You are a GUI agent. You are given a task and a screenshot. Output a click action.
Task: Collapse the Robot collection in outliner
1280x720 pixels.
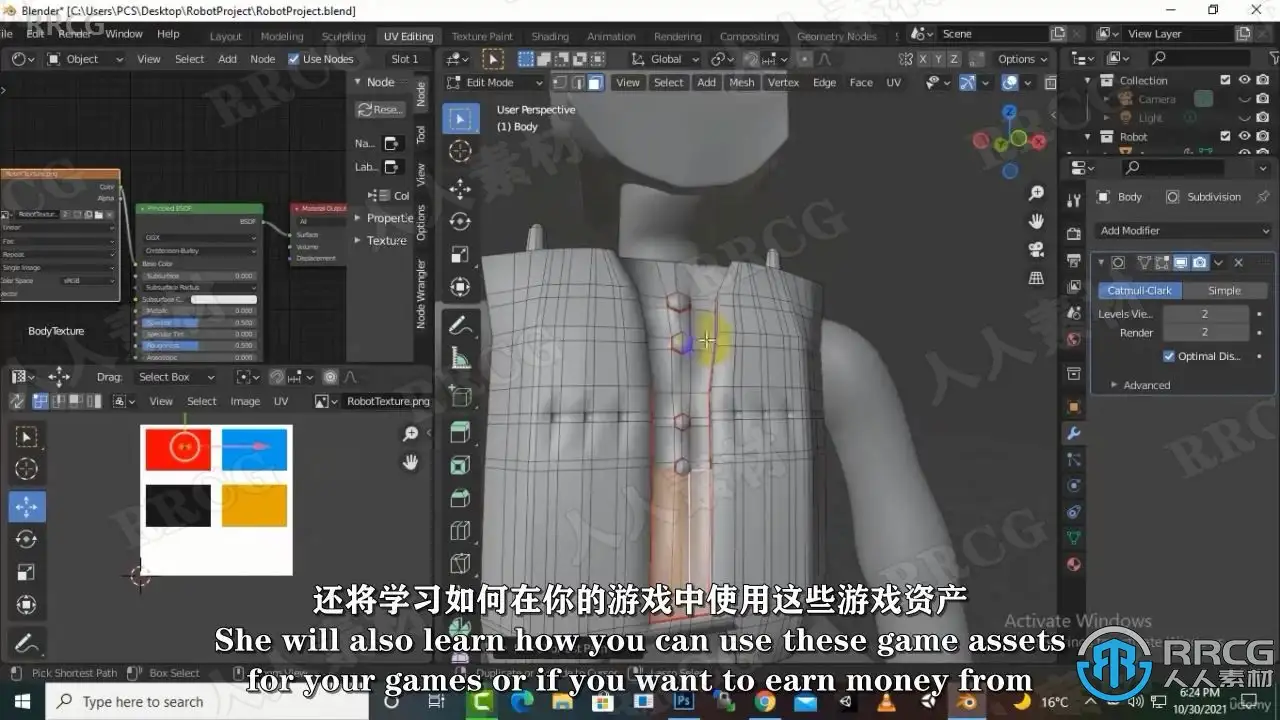pyautogui.click(x=1089, y=136)
